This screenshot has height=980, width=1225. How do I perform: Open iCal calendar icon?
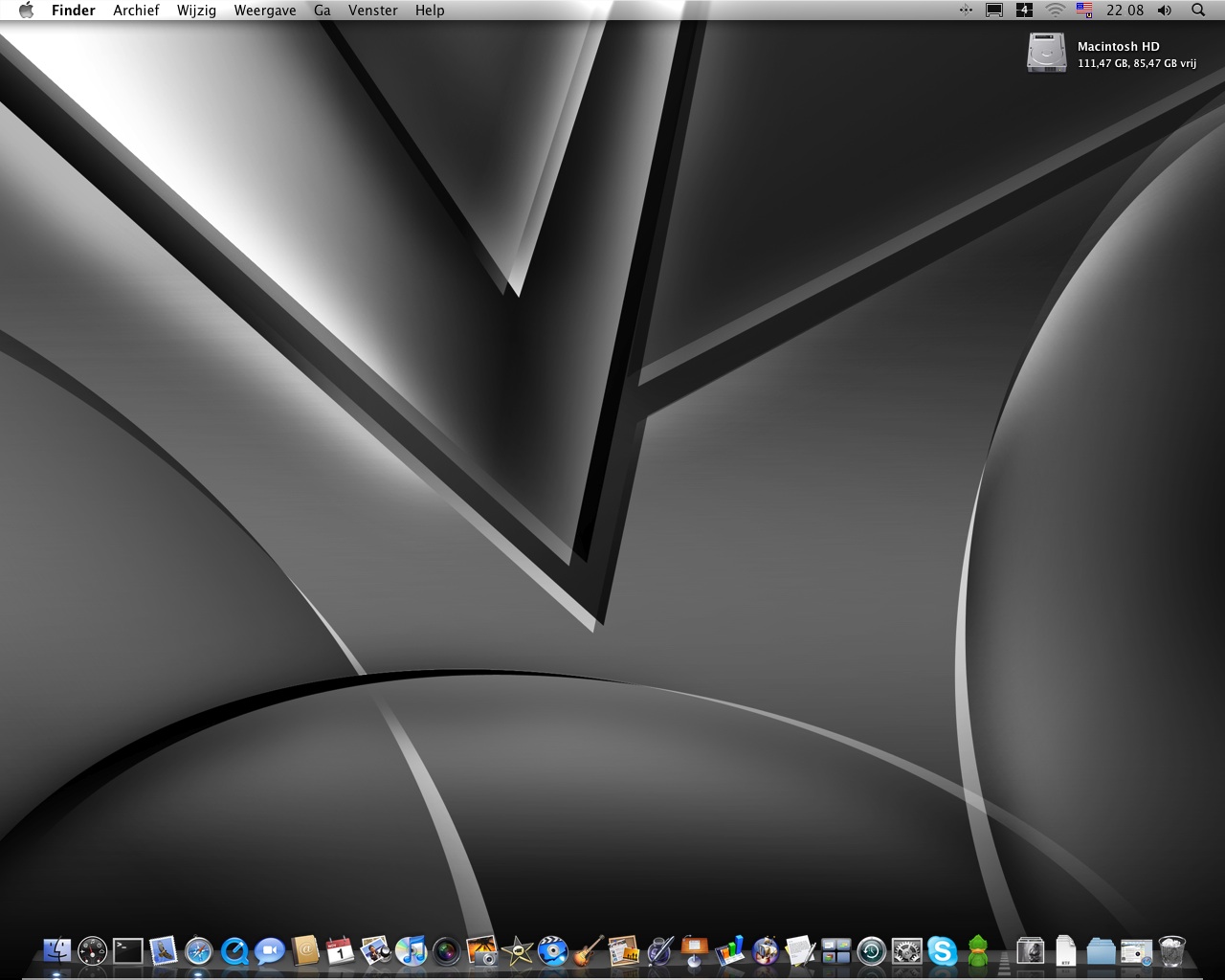click(340, 951)
